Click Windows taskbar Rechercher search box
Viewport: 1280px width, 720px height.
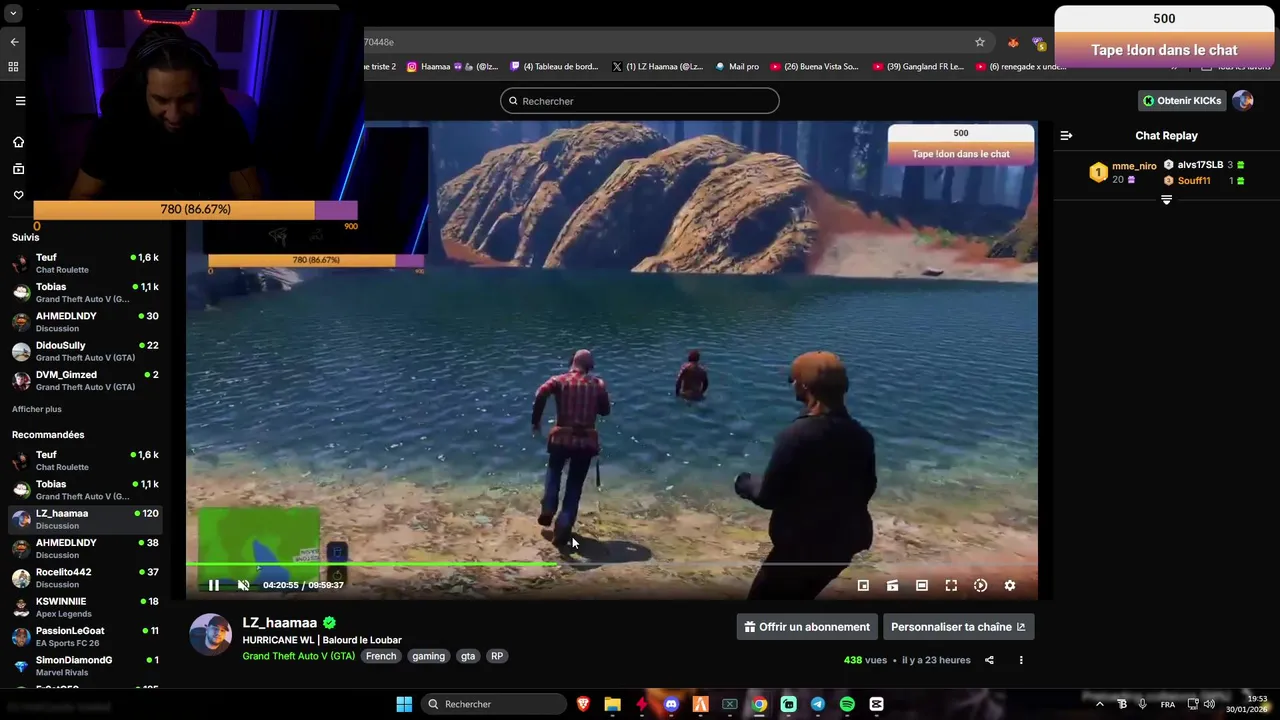(493, 704)
